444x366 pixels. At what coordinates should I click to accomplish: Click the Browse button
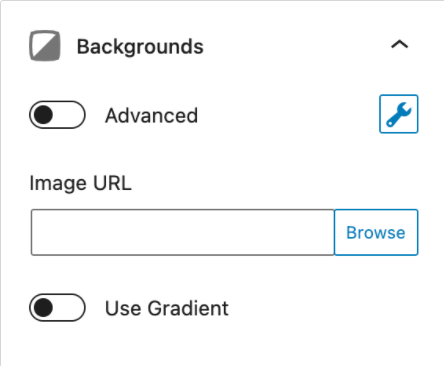coord(376,232)
